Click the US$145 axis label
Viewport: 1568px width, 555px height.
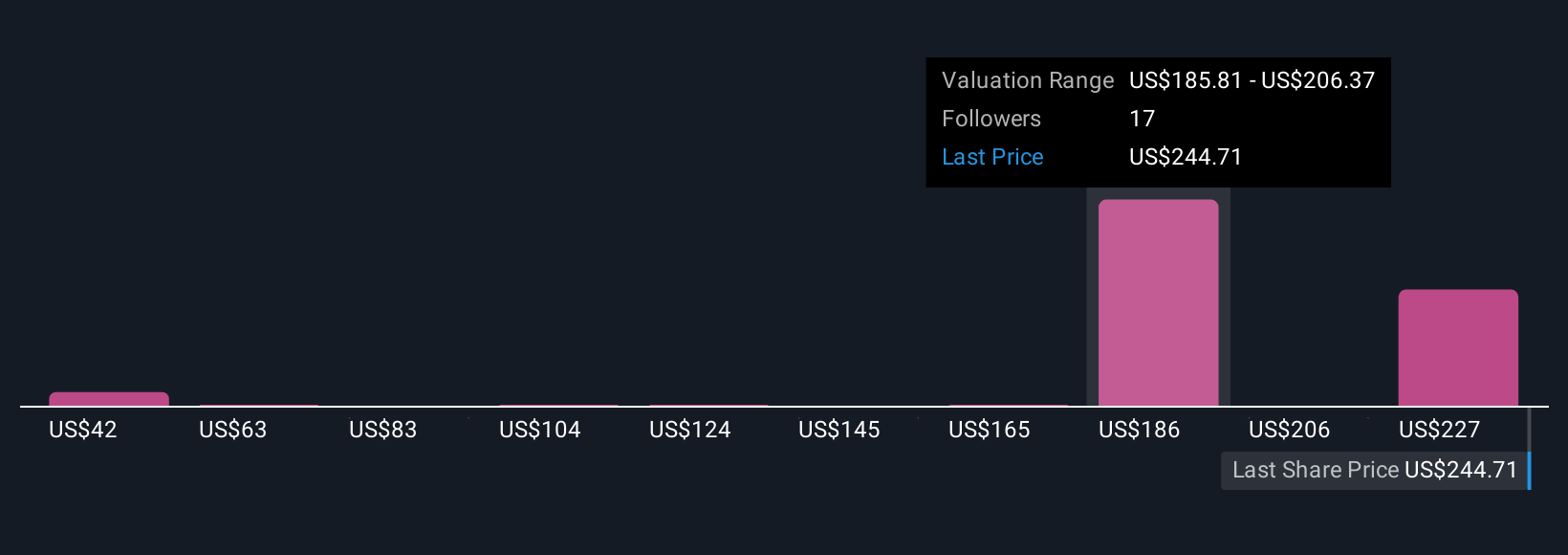coord(839,430)
